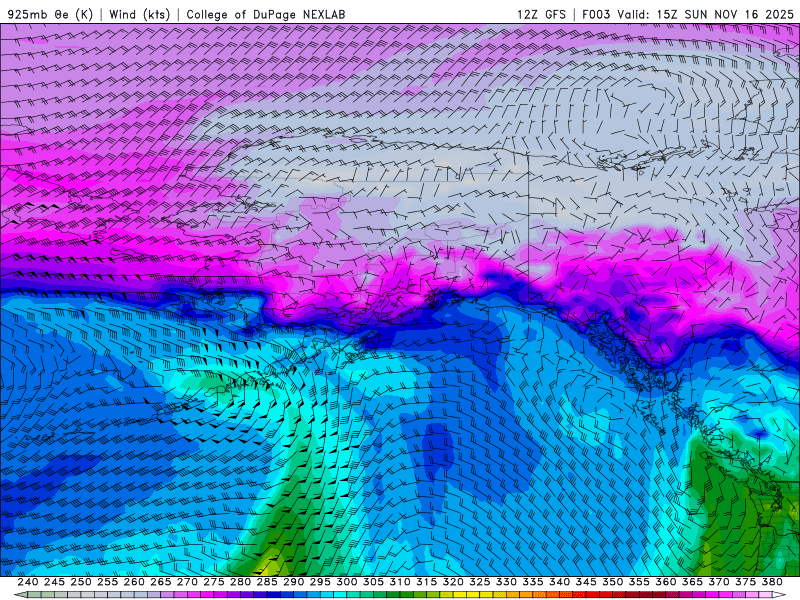800x600 pixels.
Task: Click the '925mb θe (K)' title text
Action: (50, 14)
